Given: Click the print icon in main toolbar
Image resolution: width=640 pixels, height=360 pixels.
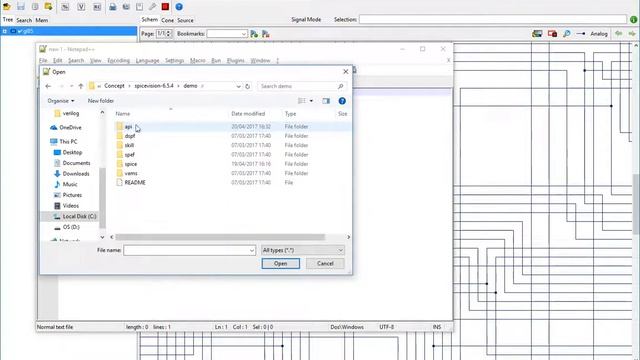Looking at the screenshot, I should (x=113, y=7).
